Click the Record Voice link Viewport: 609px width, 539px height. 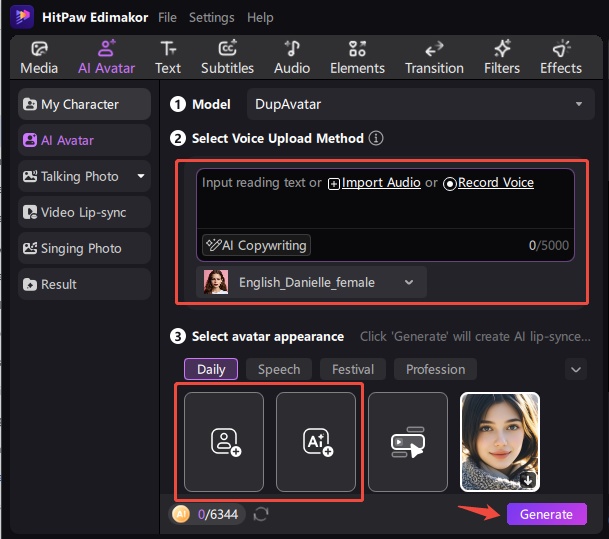489,183
